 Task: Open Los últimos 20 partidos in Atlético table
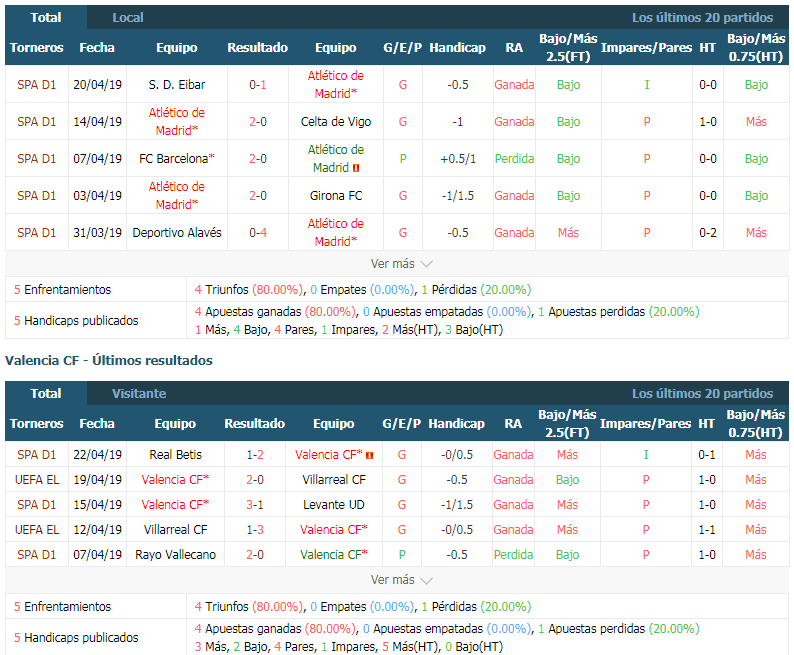point(702,18)
